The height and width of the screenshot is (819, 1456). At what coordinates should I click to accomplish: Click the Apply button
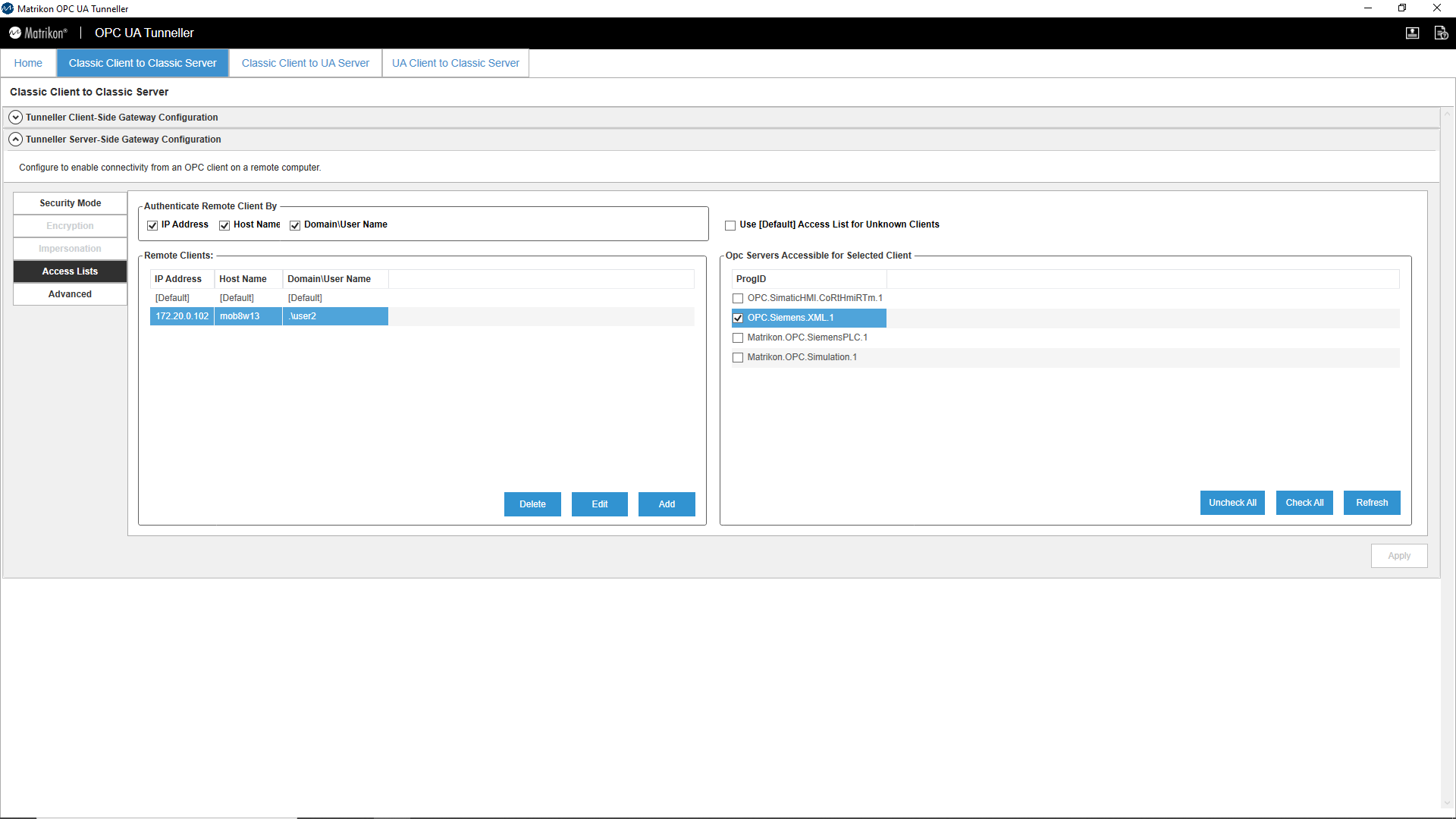[x=1399, y=556]
